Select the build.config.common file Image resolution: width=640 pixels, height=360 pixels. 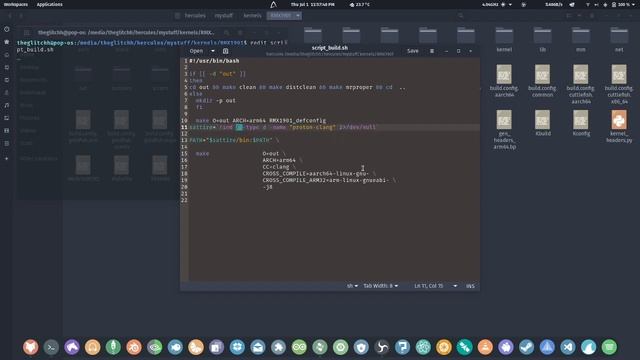click(542, 81)
